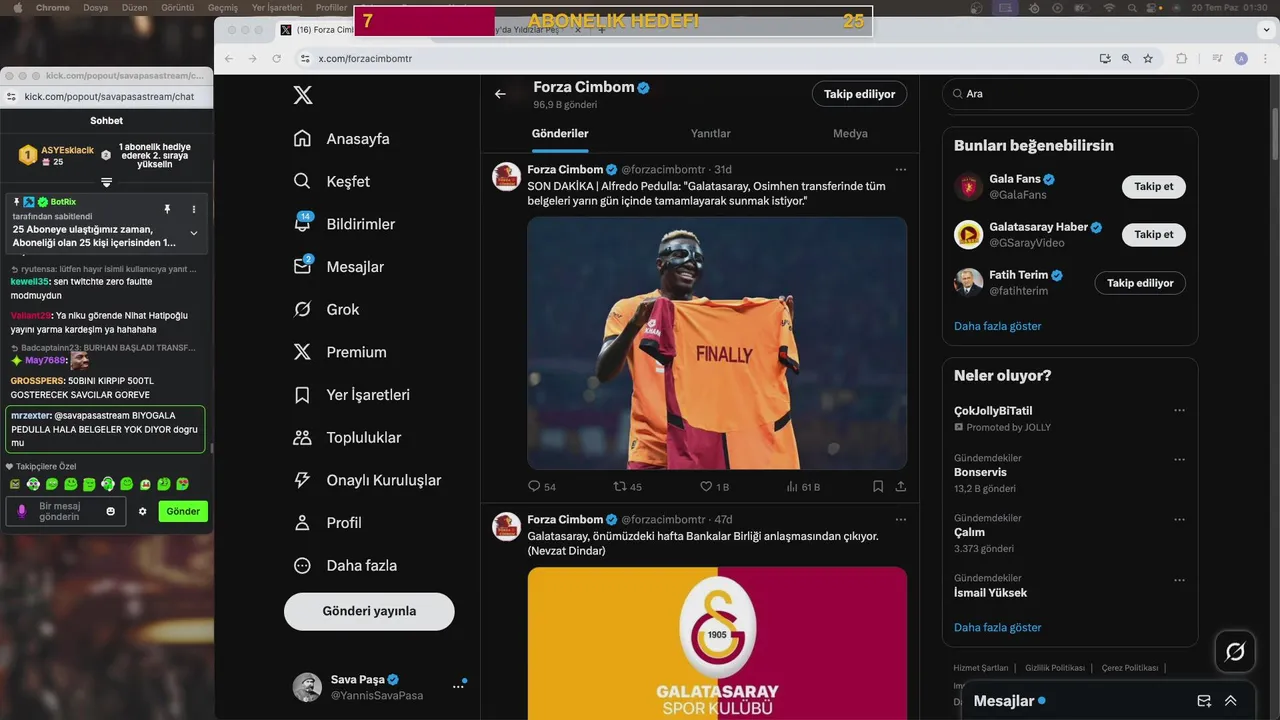This screenshot has width=1280, height=720.
Task: Click repost icon showing 45
Action: click(x=619, y=486)
